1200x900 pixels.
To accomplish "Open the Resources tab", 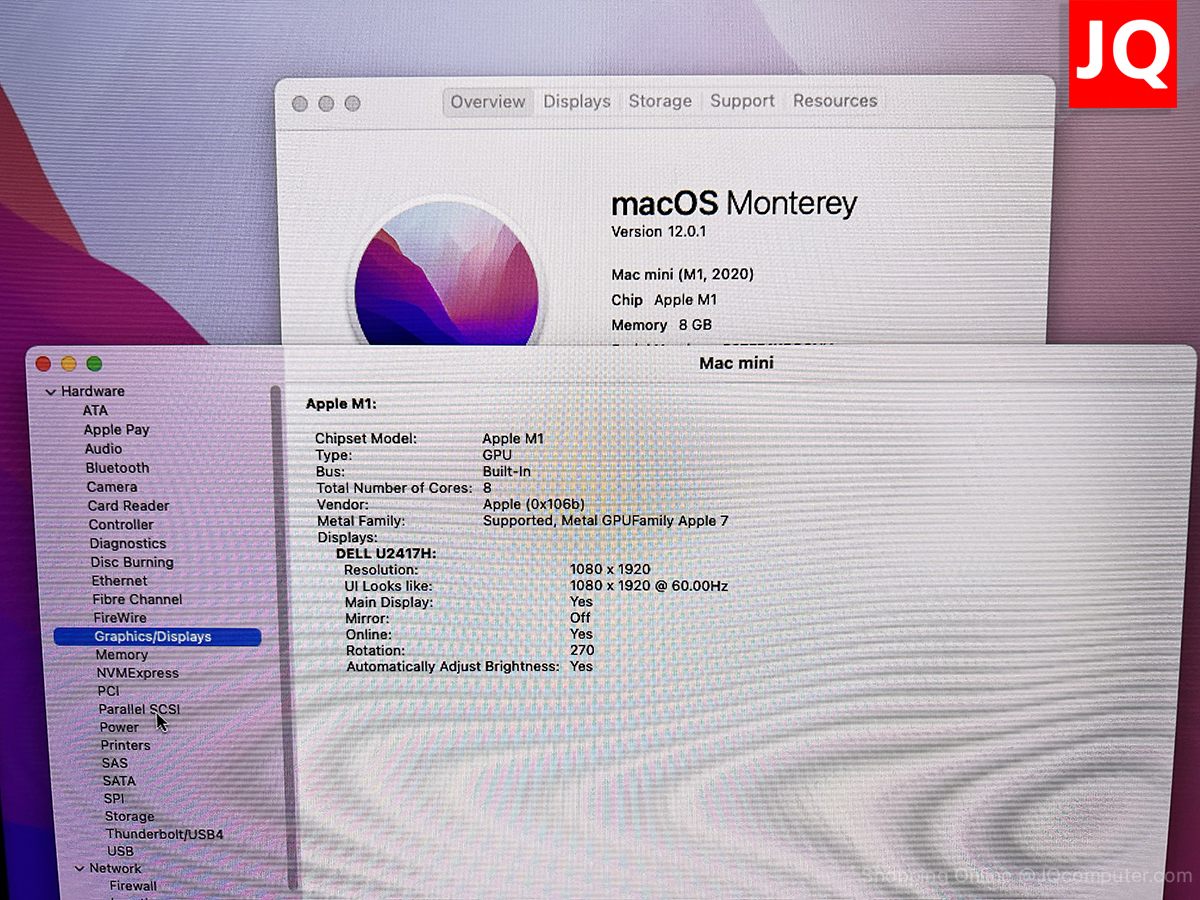I will click(835, 101).
